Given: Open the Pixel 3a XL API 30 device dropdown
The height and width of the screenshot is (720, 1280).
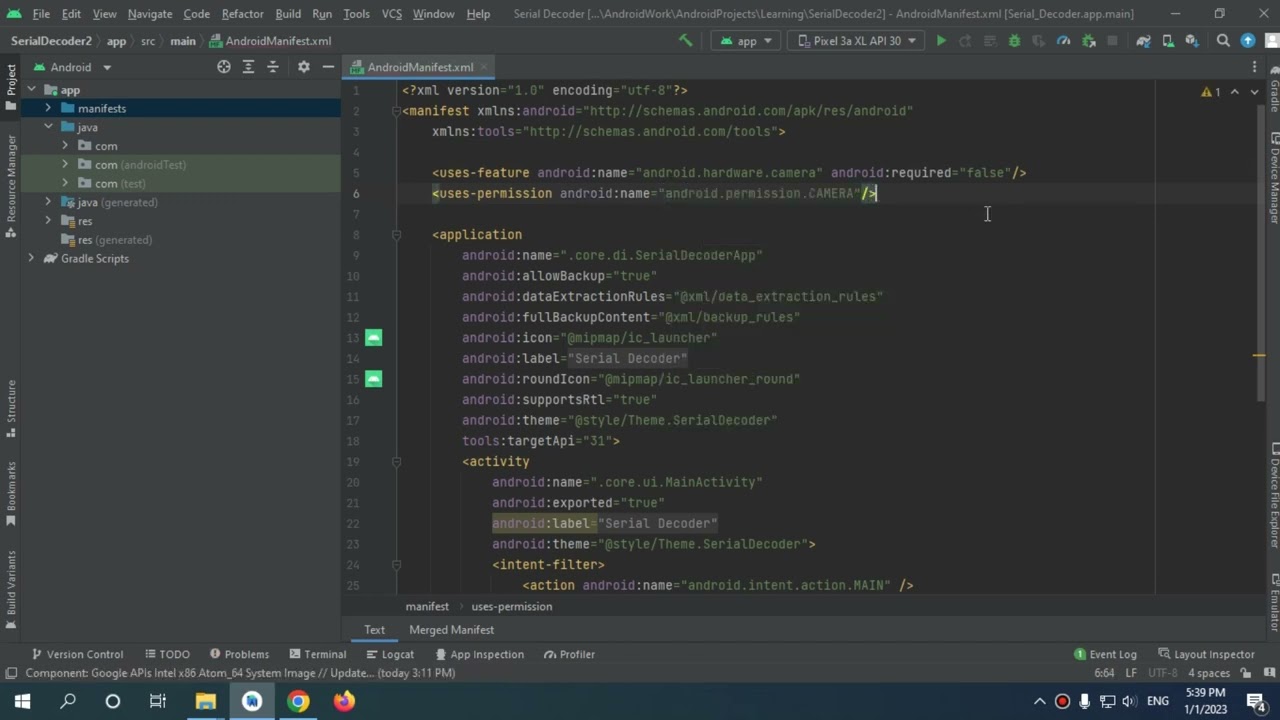Looking at the screenshot, I should [x=856, y=41].
